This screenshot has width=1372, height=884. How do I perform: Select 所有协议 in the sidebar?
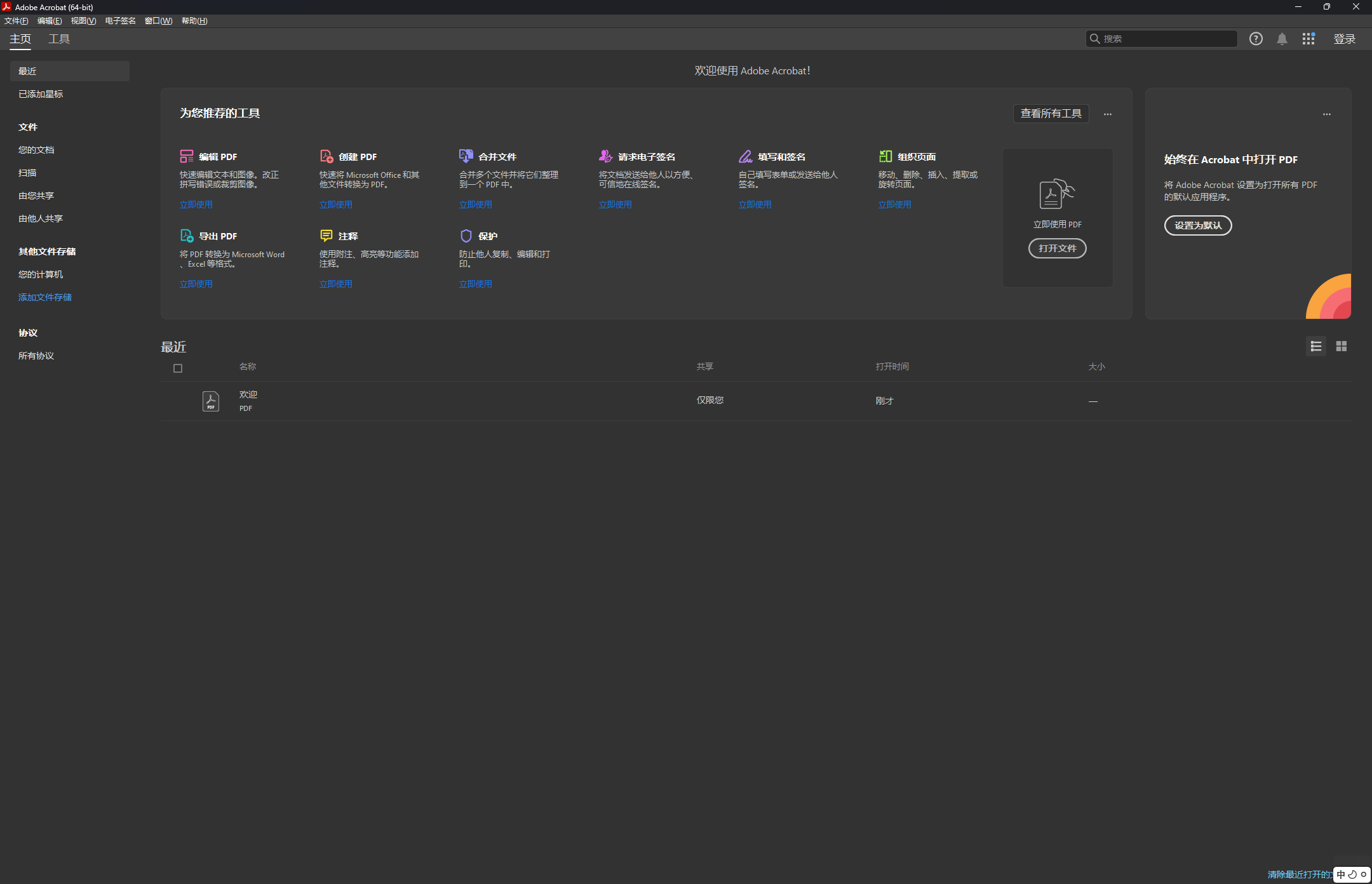36,356
